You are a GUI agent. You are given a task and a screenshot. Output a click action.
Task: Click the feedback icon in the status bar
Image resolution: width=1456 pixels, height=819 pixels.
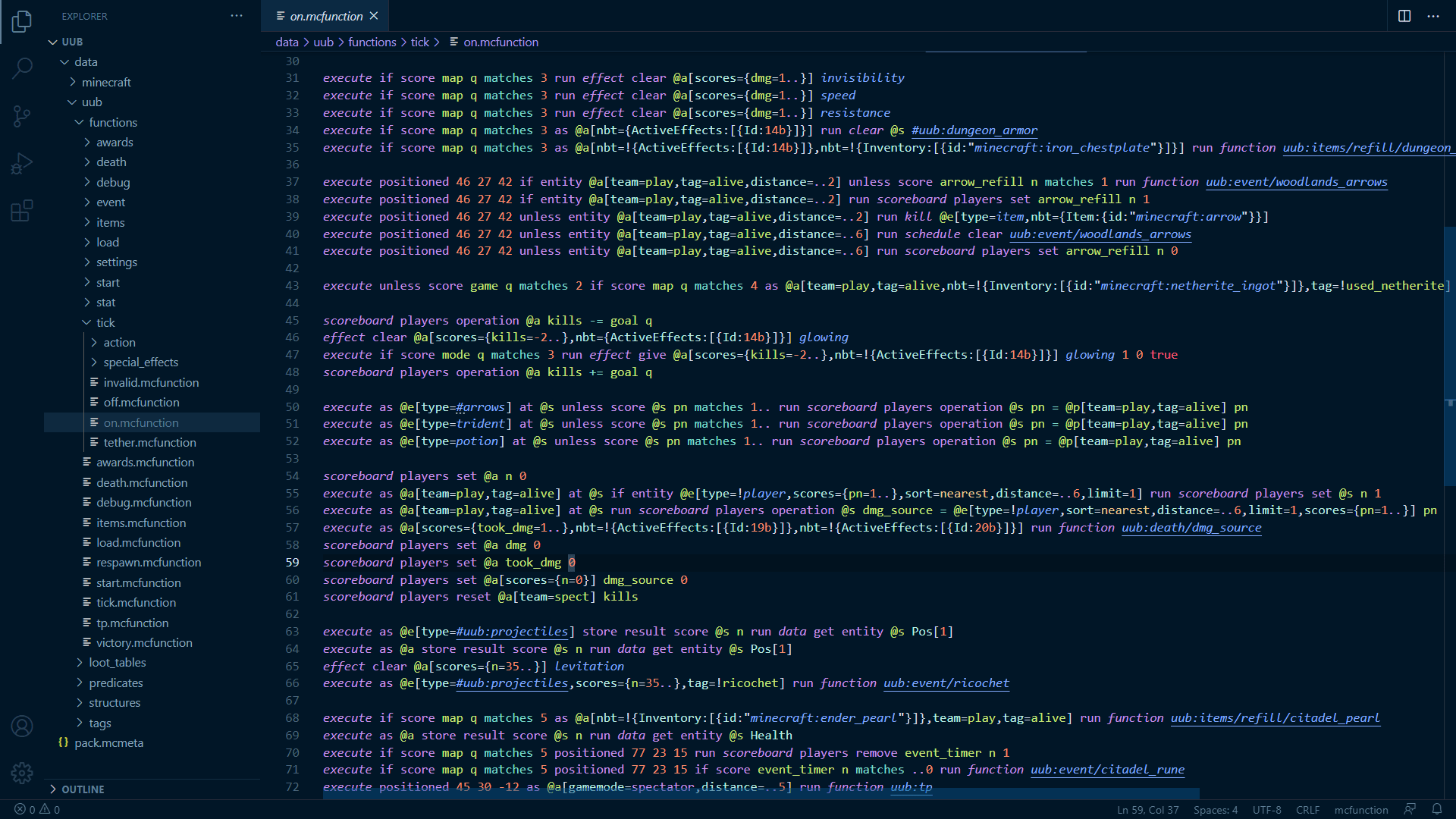(x=1410, y=809)
